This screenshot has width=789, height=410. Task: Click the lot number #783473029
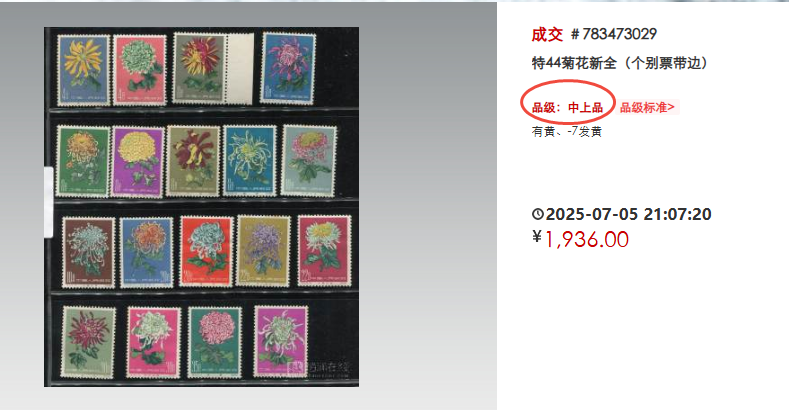click(x=614, y=34)
